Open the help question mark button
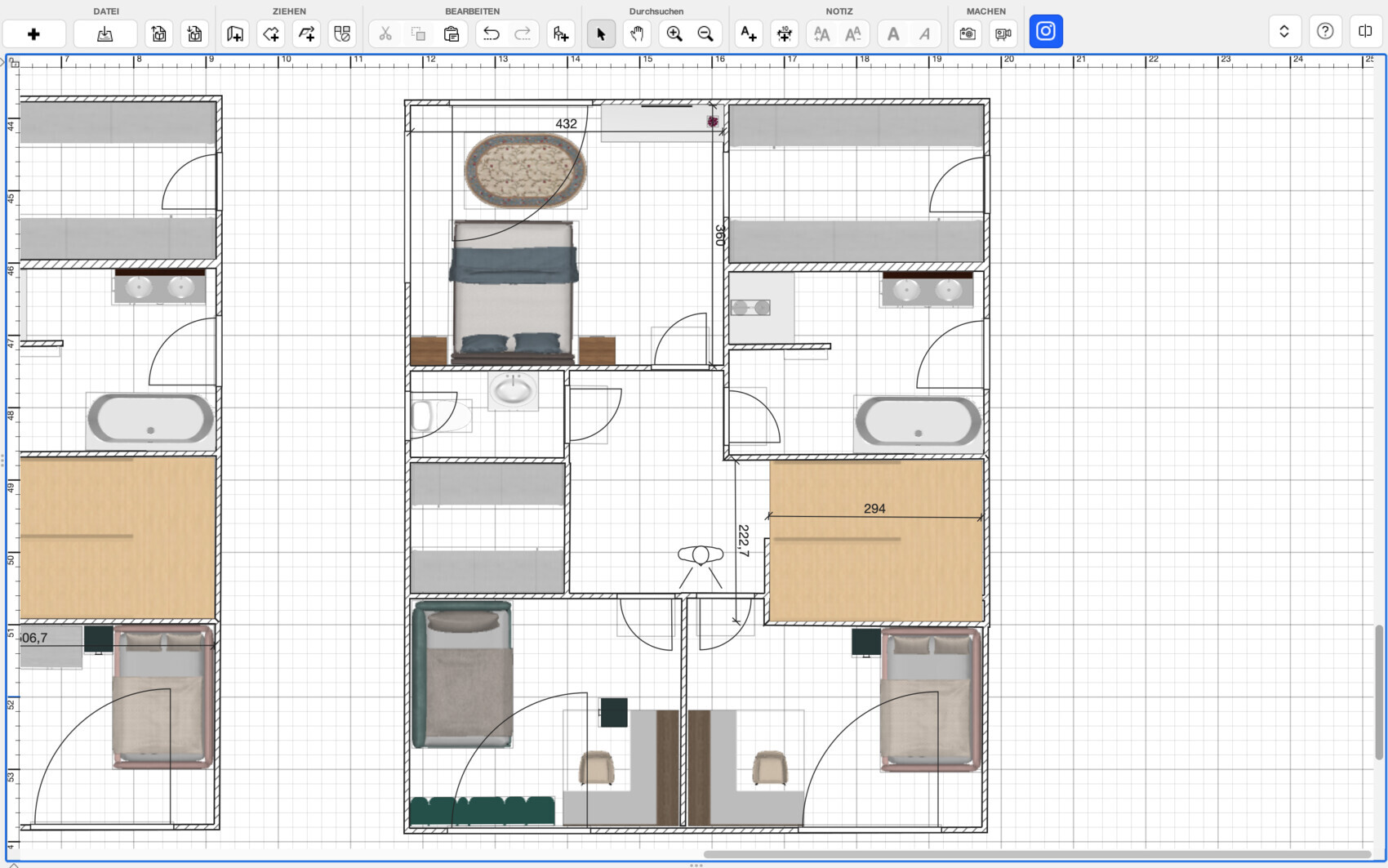This screenshot has height=868, width=1388. [x=1325, y=32]
